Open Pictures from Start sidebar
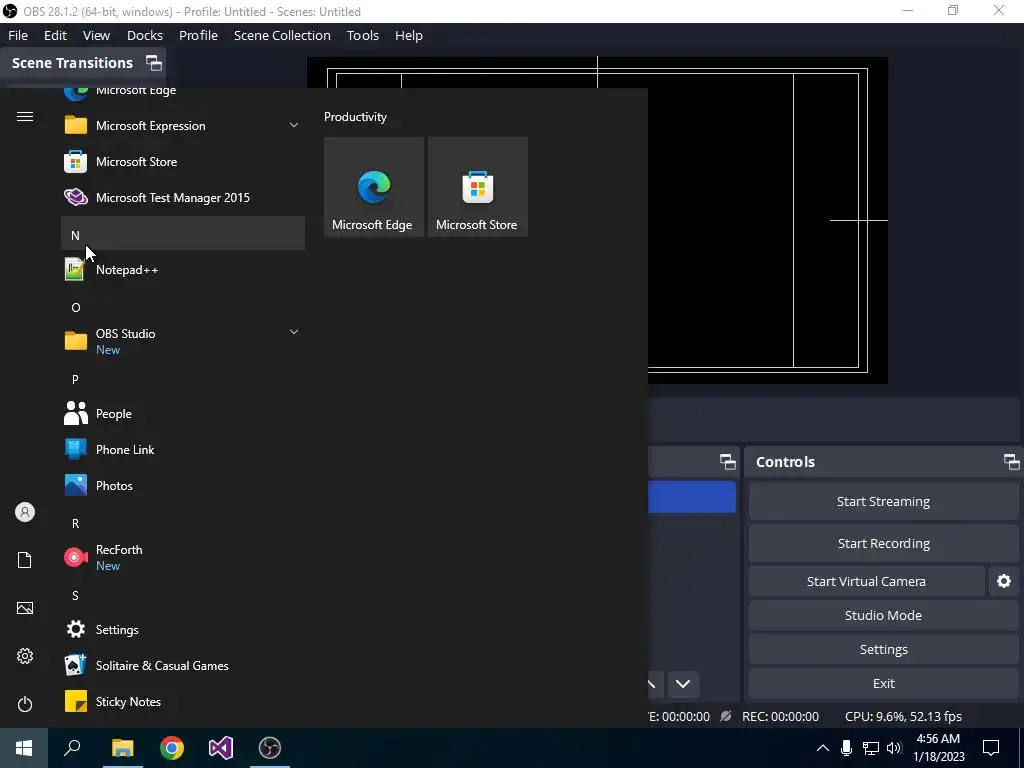1024x768 pixels. pos(25,608)
